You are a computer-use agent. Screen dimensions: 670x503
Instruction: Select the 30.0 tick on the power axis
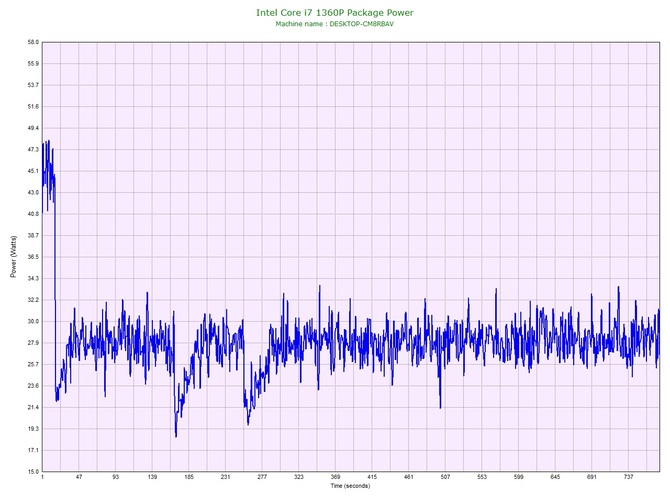[x=32, y=321]
